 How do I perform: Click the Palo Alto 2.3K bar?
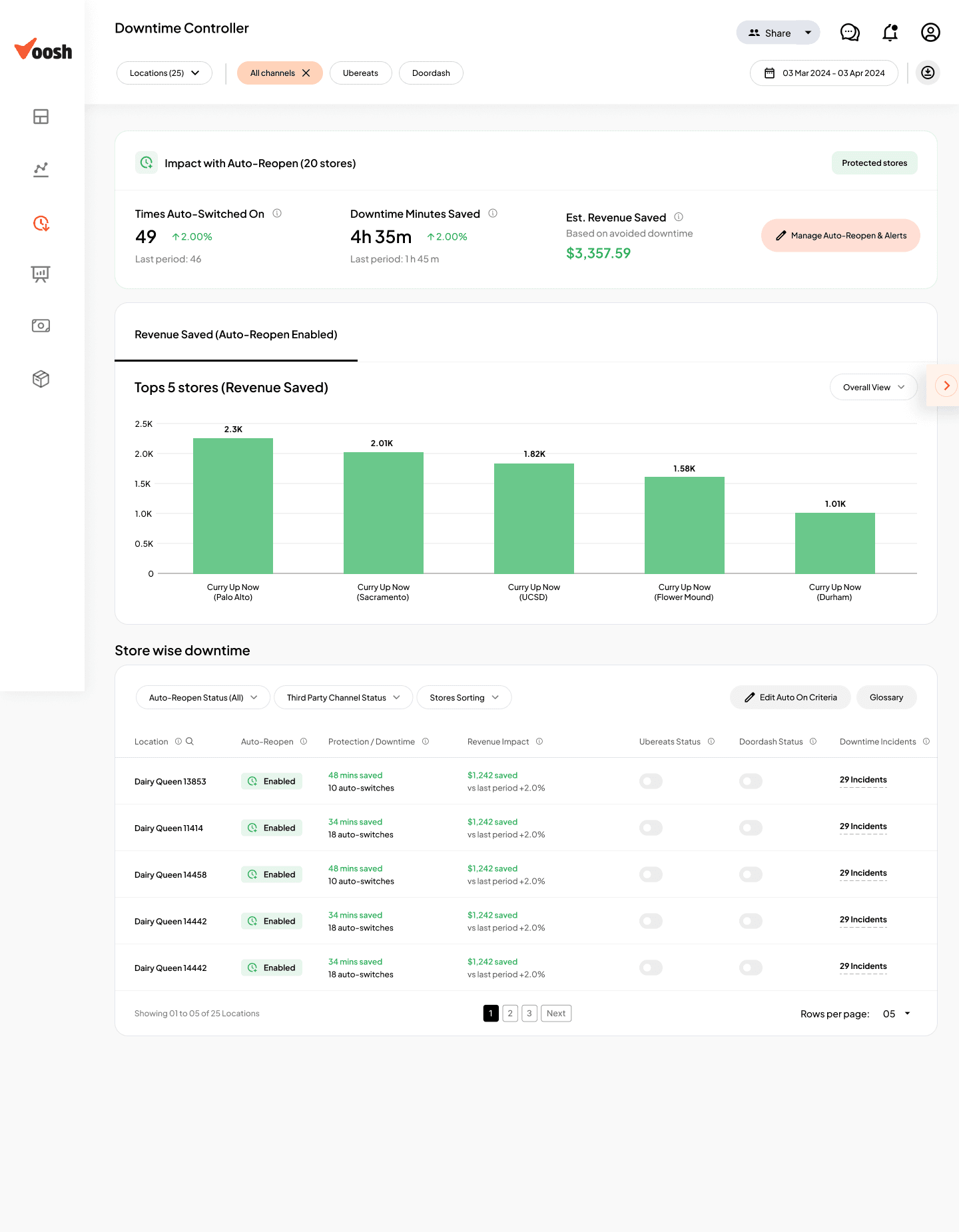coord(233,505)
